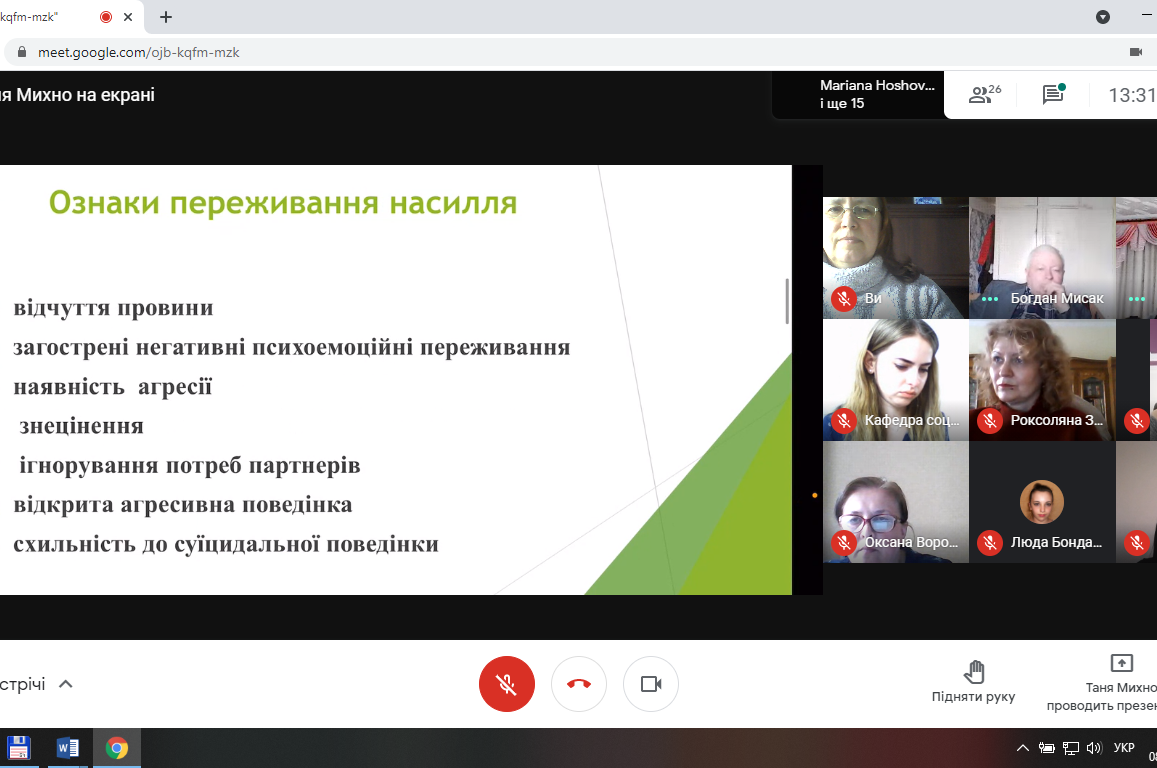The image size is (1157, 768).
Task: Open the chat messages icon
Action: [x=1052, y=95]
